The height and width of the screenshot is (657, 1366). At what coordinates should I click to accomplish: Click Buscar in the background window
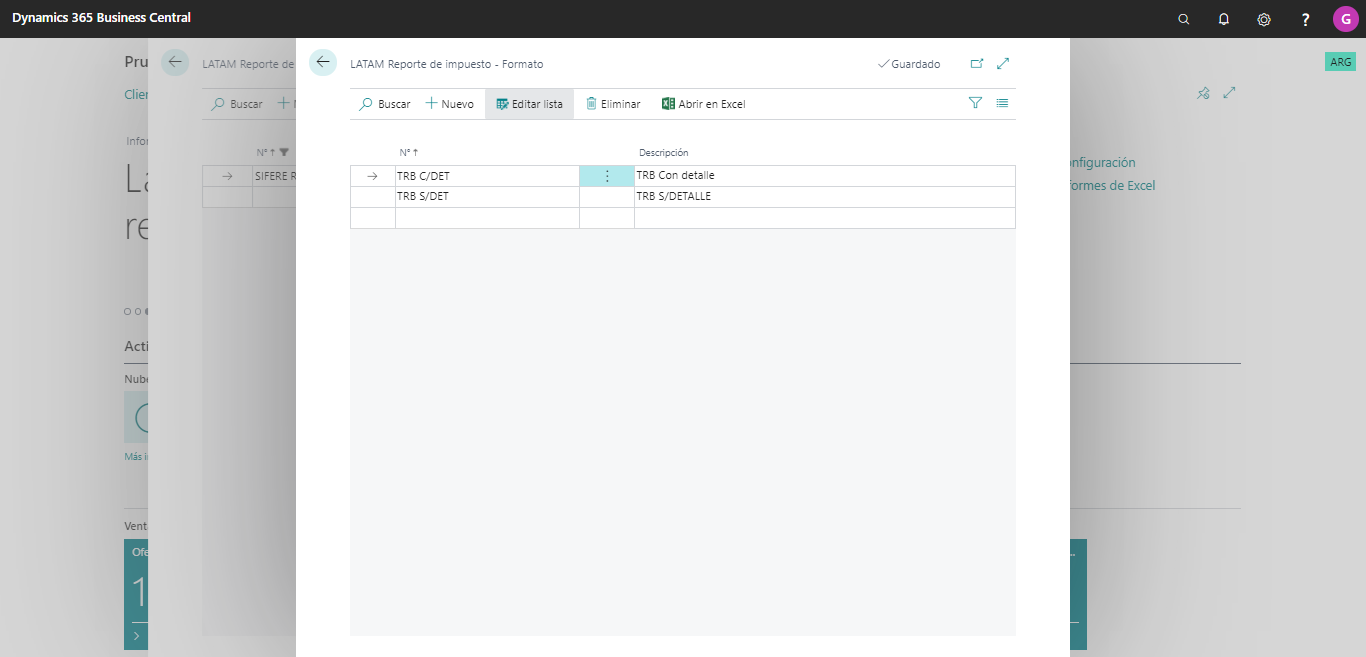pyautogui.click(x=237, y=104)
